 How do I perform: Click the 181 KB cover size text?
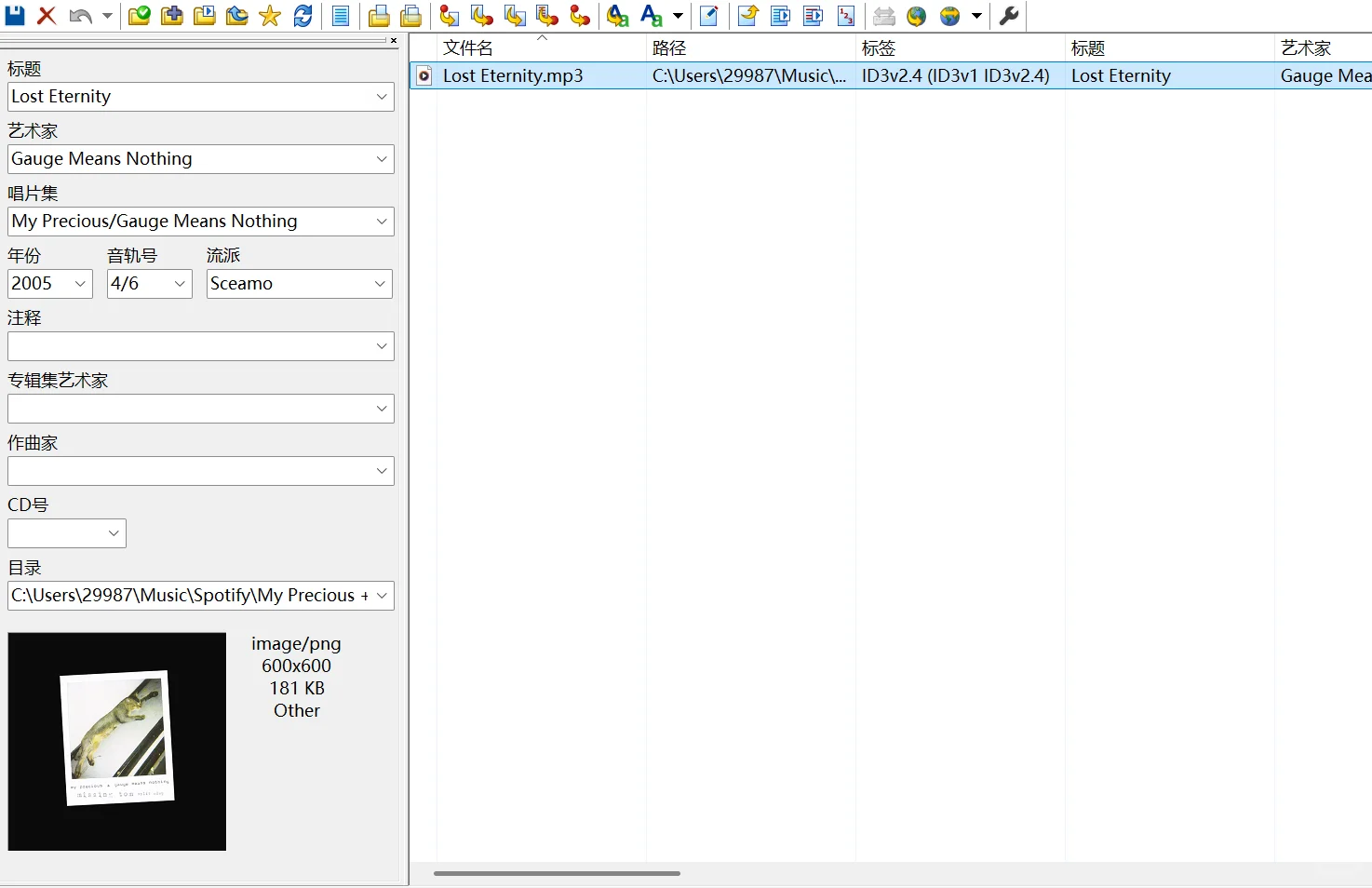297,689
